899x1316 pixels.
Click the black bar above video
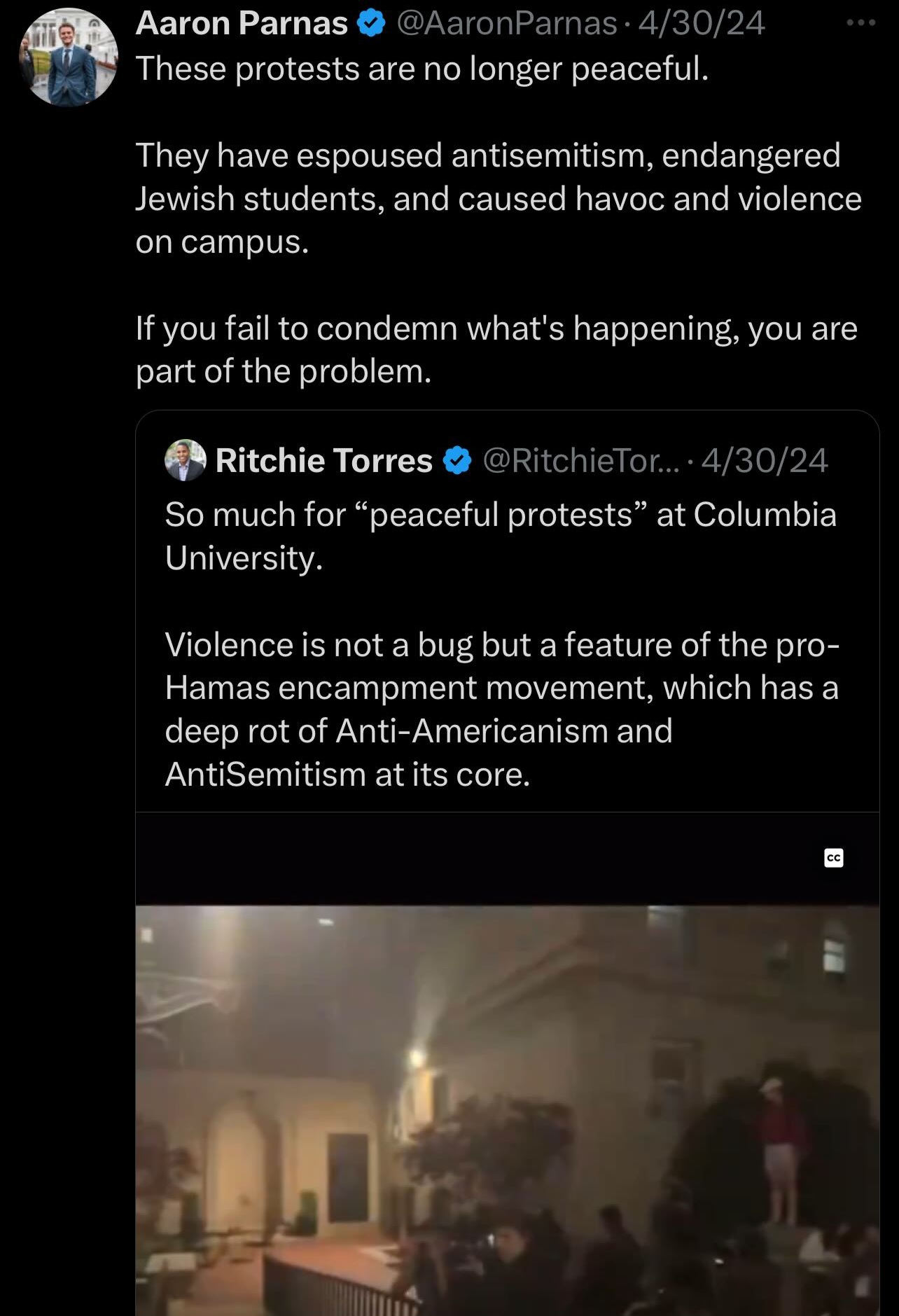508,859
